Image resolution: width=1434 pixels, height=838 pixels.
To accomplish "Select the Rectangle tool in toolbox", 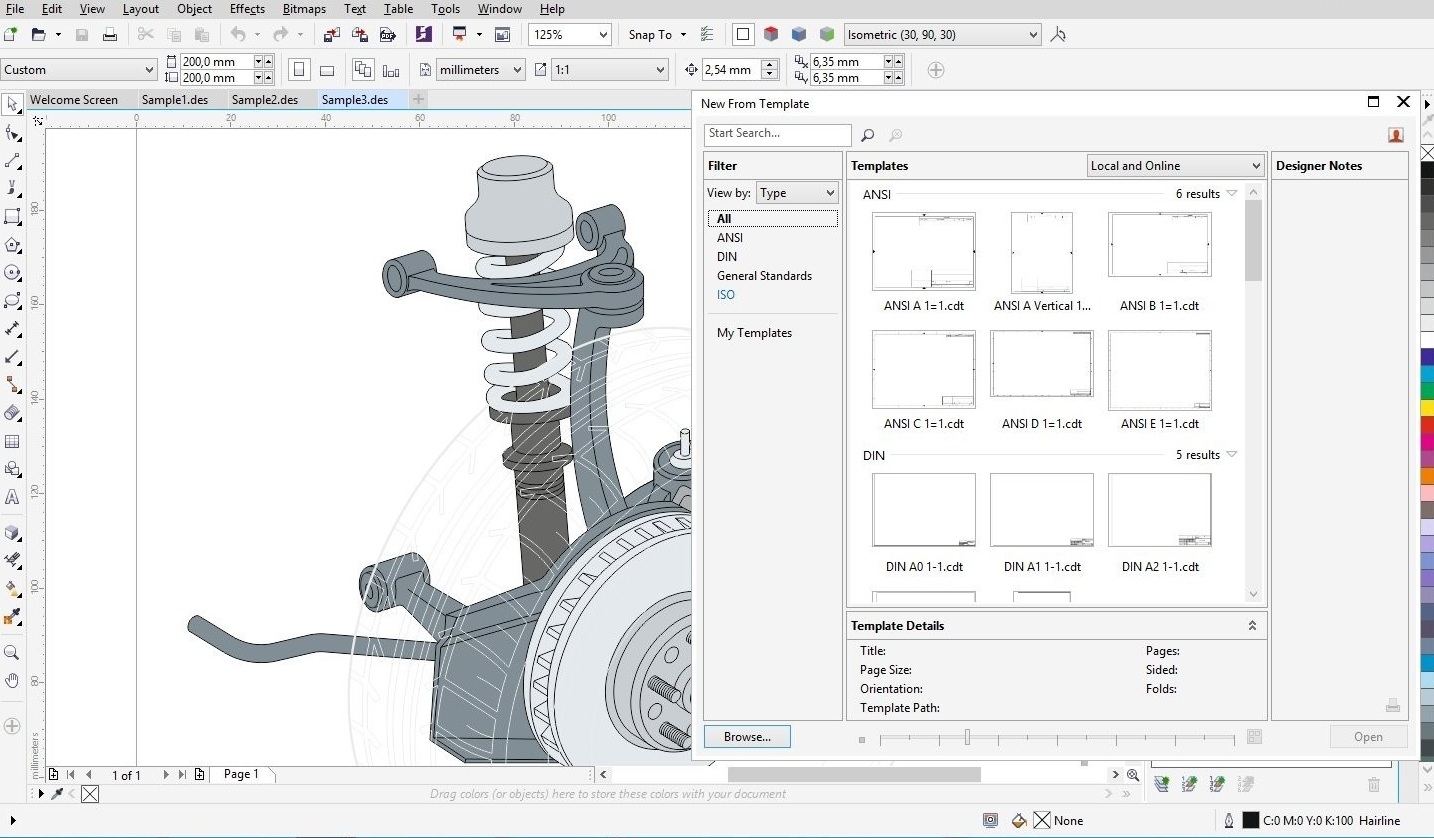I will tap(12, 217).
